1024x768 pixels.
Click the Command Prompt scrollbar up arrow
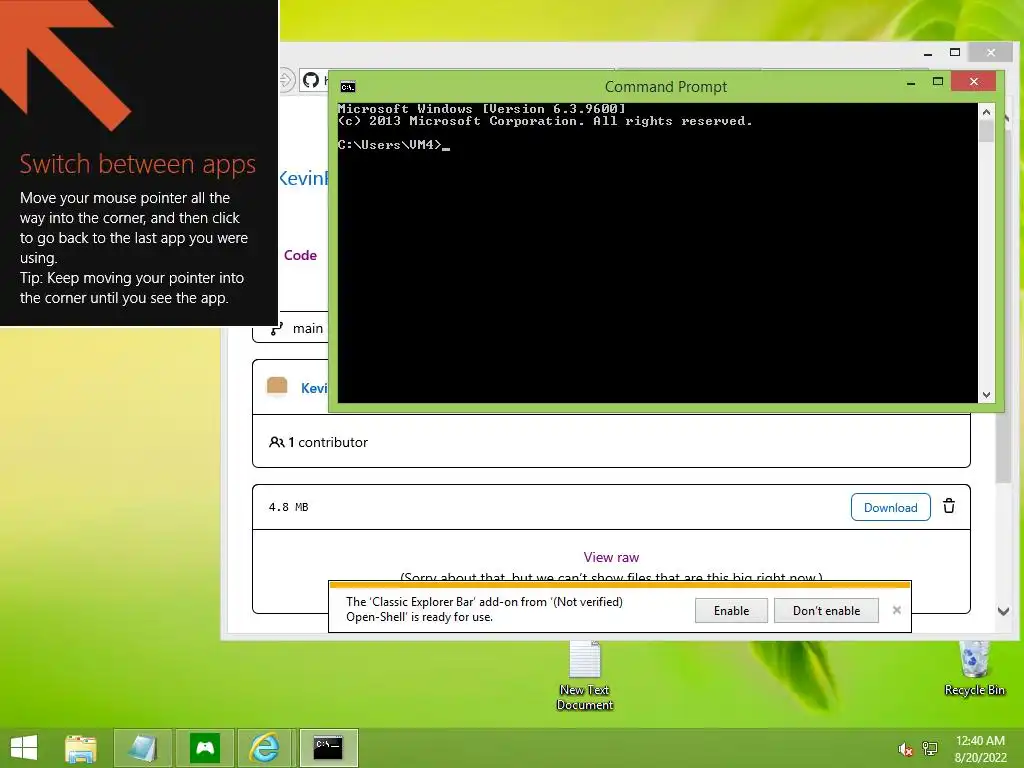click(x=986, y=112)
